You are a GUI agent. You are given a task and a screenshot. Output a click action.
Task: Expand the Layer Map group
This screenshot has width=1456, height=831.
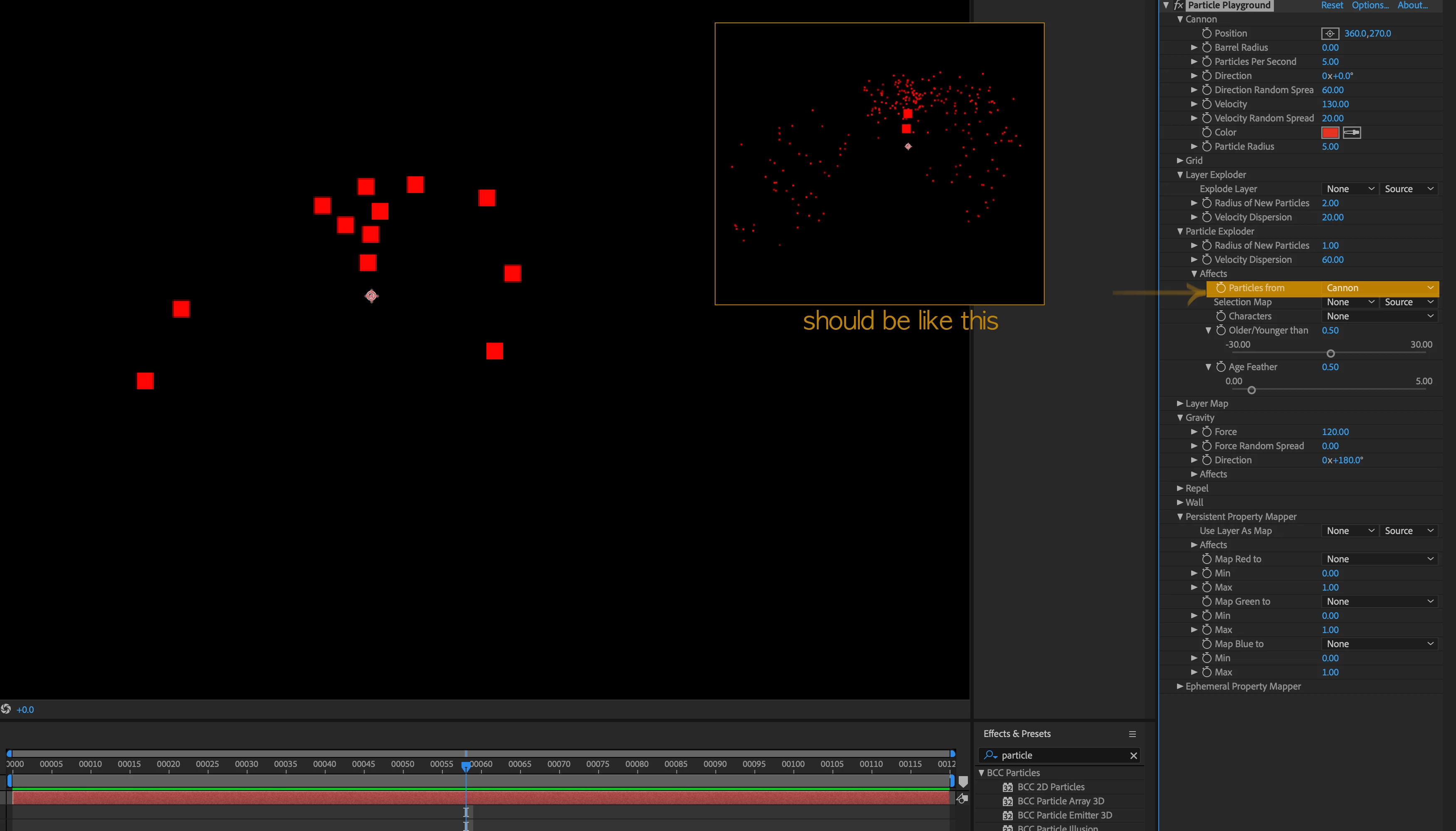point(1180,403)
